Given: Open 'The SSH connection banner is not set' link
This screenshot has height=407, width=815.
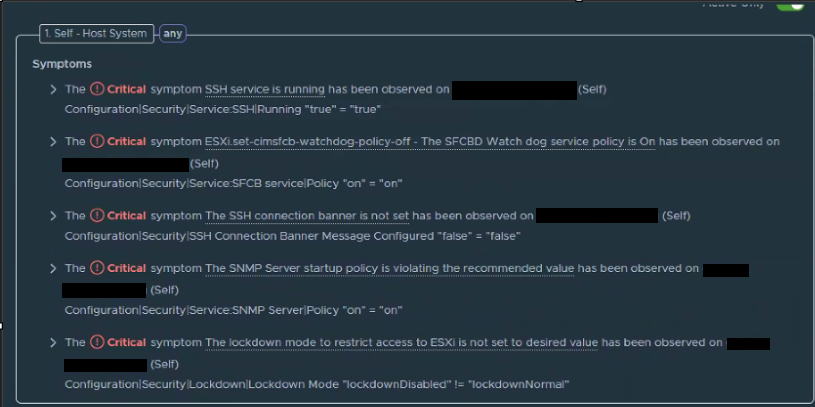Looking at the screenshot, I should pyautogui.click(x=307, y=215).
